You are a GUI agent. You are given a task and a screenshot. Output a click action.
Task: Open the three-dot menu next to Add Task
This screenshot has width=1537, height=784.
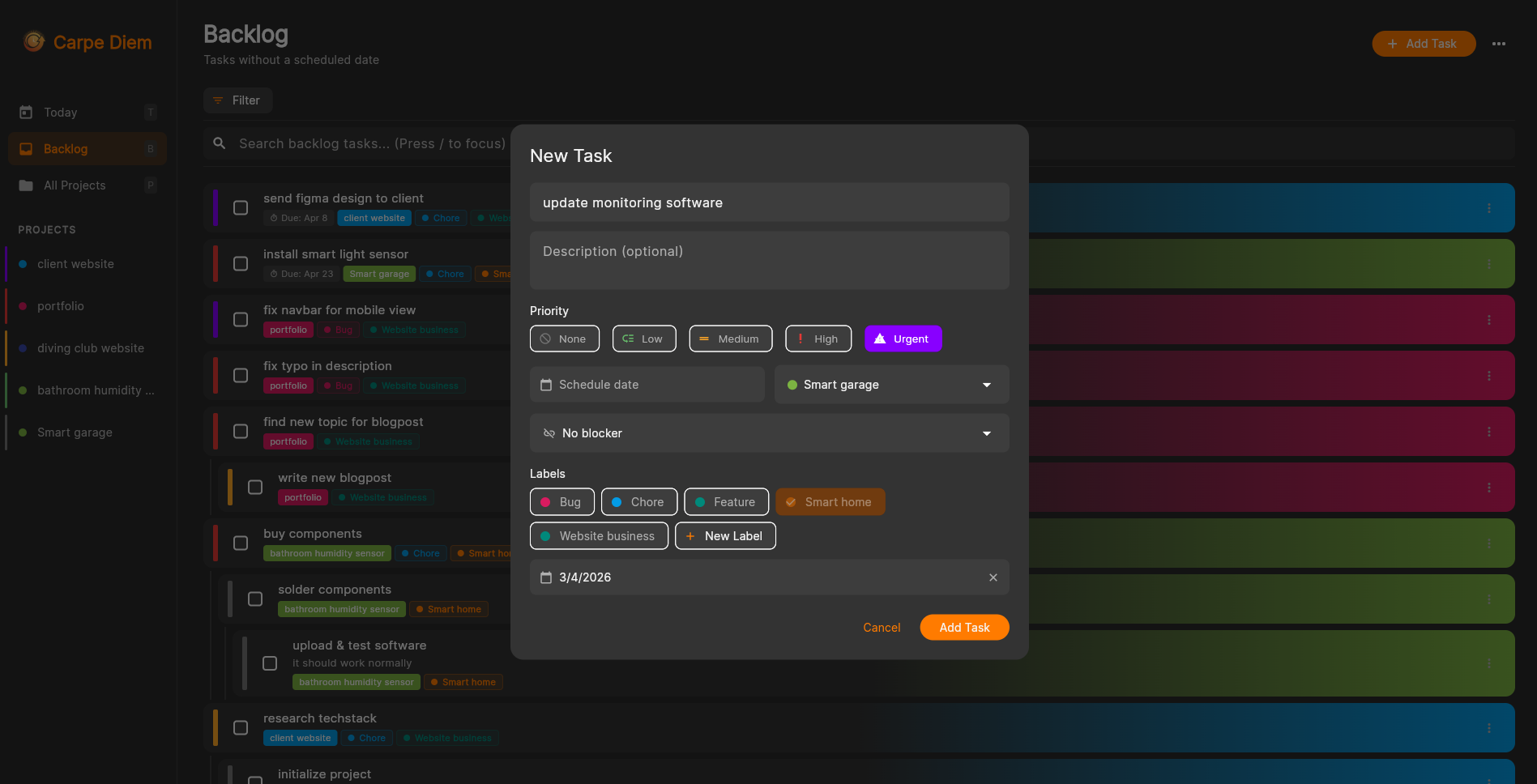[x=1498, y=44]
